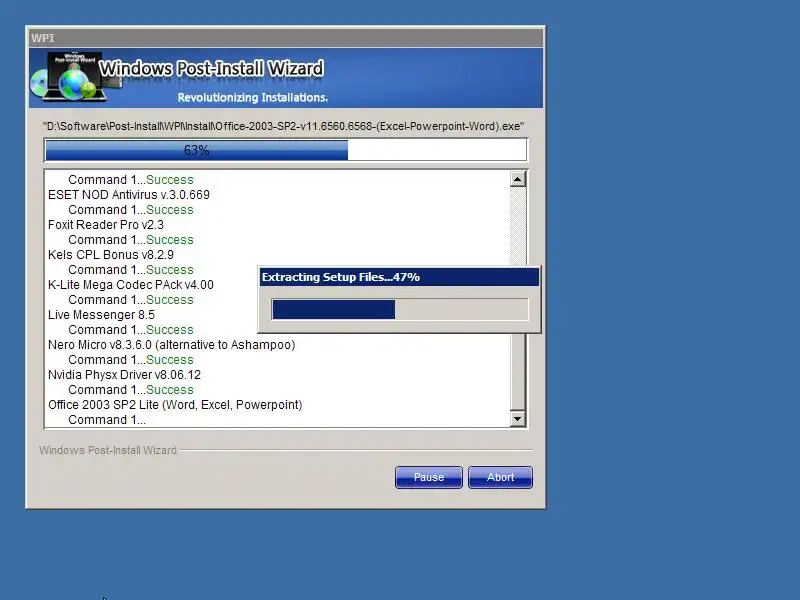Select the Live Messenger 8.5 entry
This screenshot has width=800, height=600.
click(101, 315)
